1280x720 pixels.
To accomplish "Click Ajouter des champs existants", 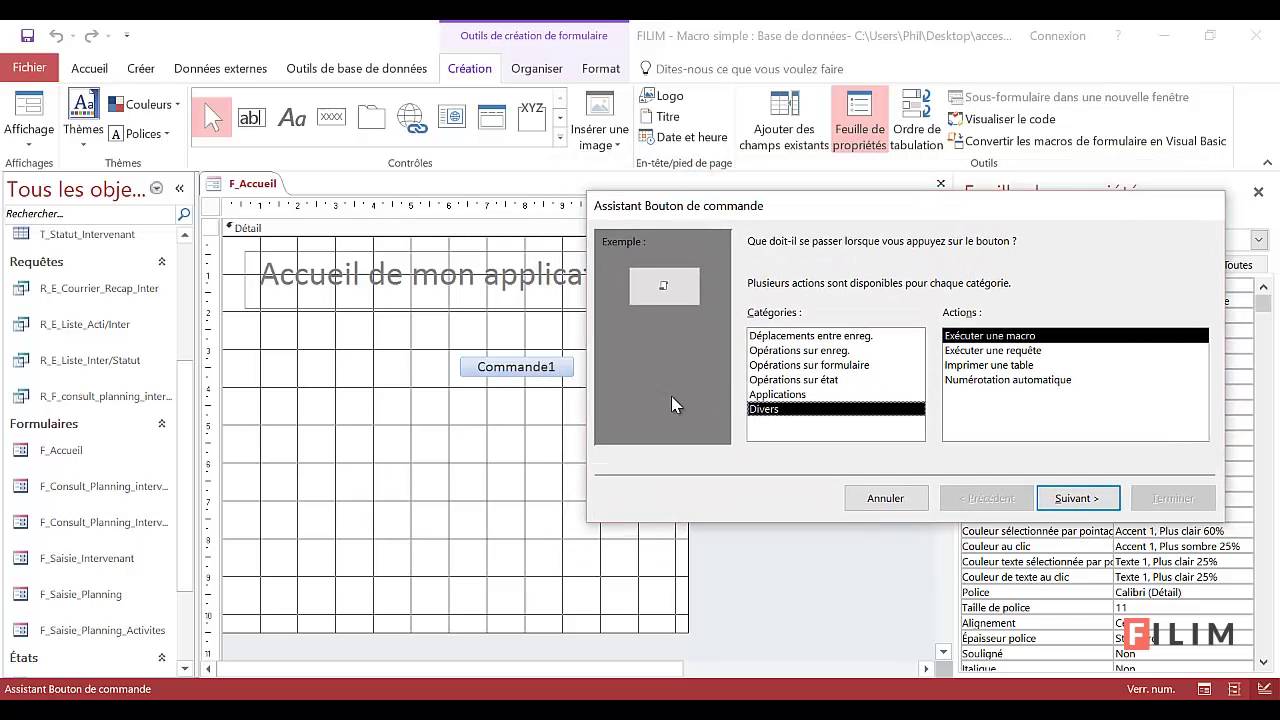I will point(784,122).
